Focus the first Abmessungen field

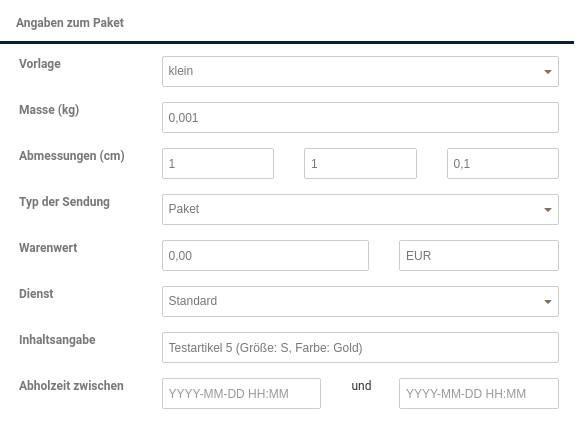[x=218, y=164]
